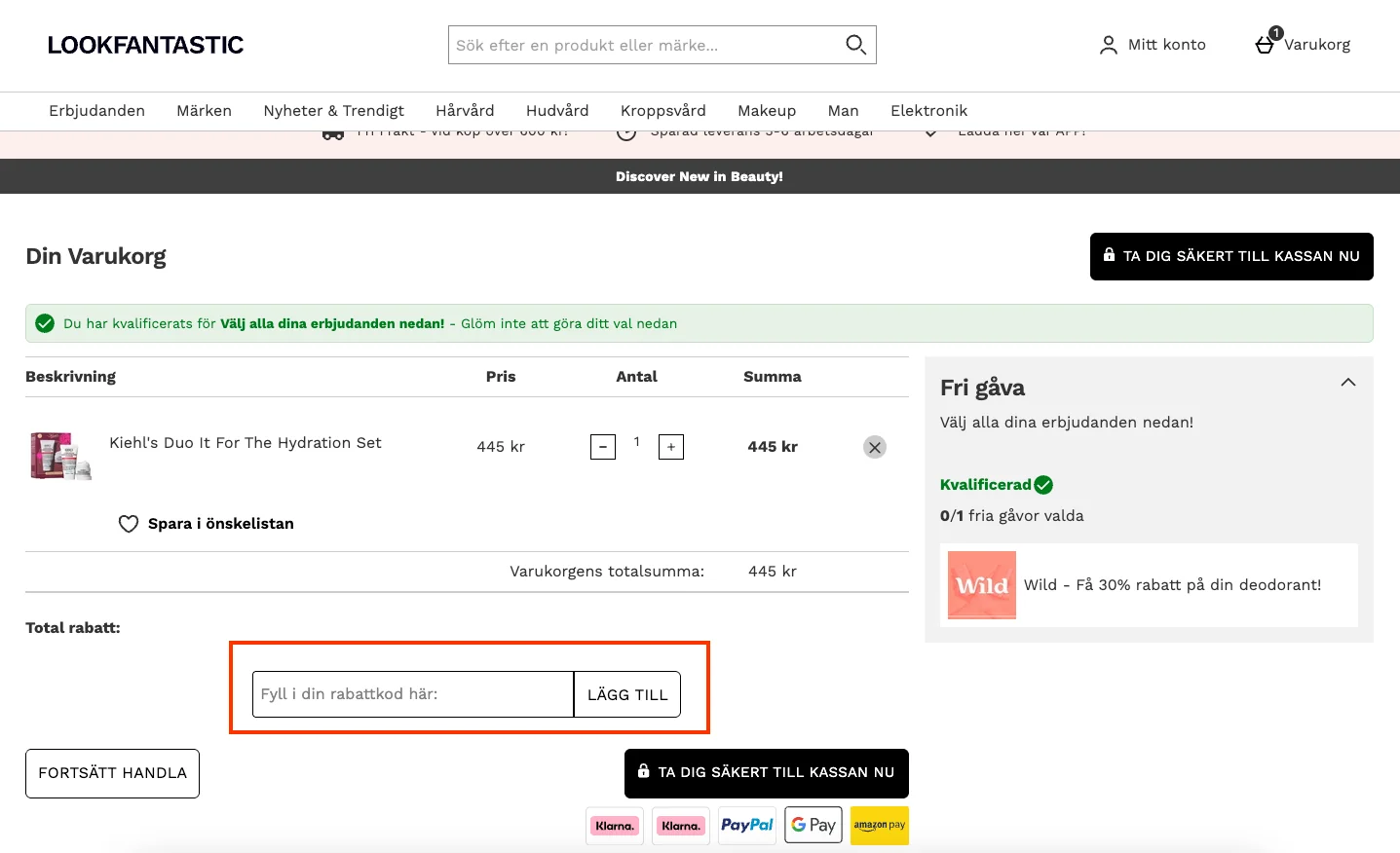
Task: Open the Erbjudanden menu
Action: click(x=96, y=111)
